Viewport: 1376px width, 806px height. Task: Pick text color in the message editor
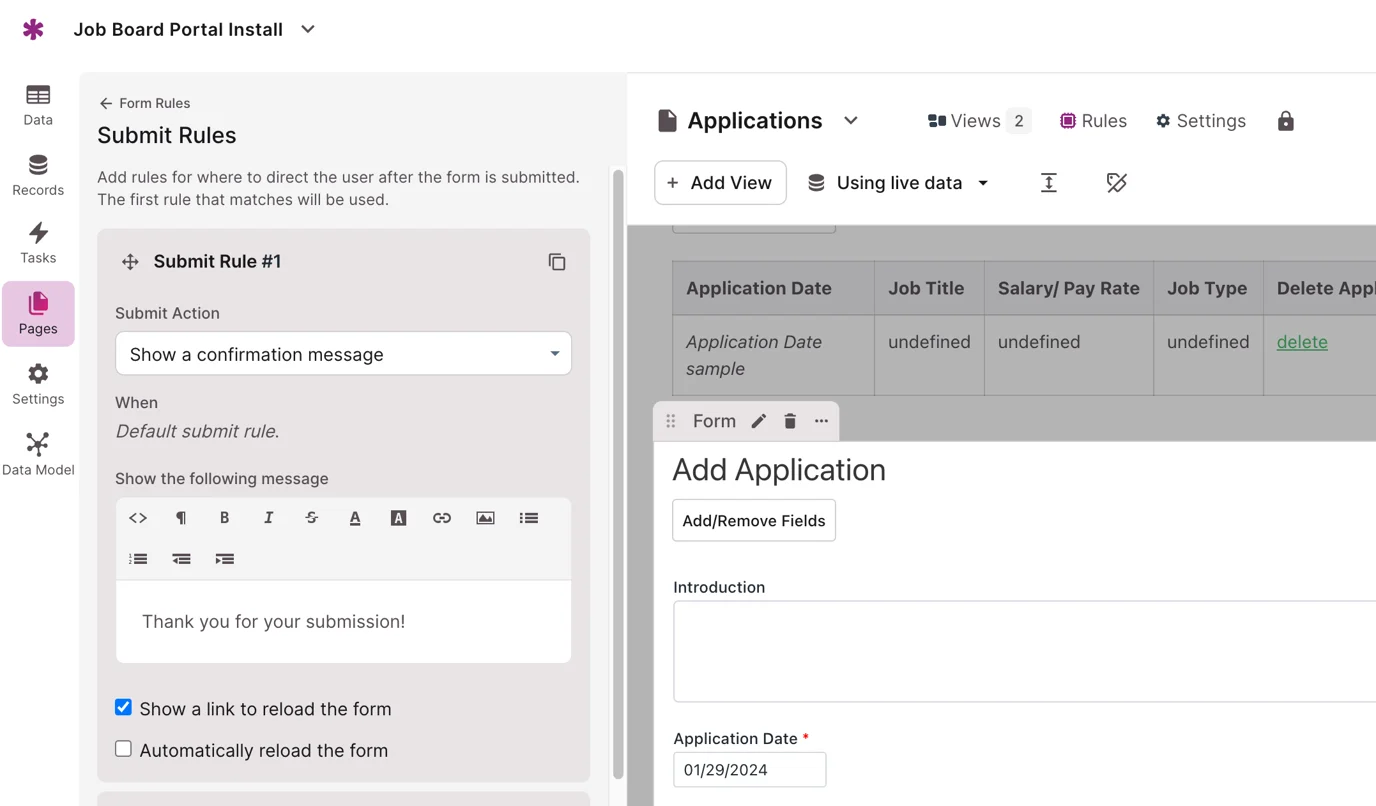point(355,518)
